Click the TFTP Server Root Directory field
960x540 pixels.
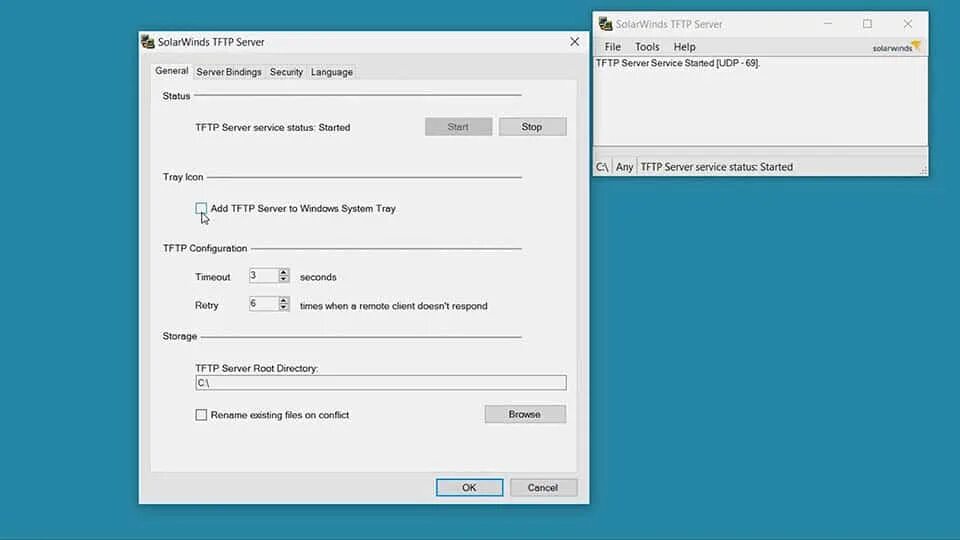[x=380, y=383]
